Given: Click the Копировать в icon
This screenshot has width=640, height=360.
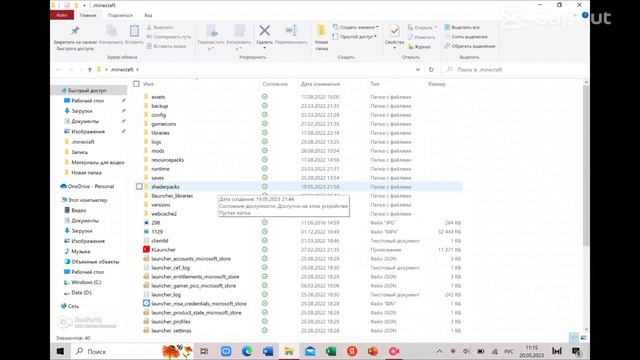Looking at the screenshot, I should point(239,31).
